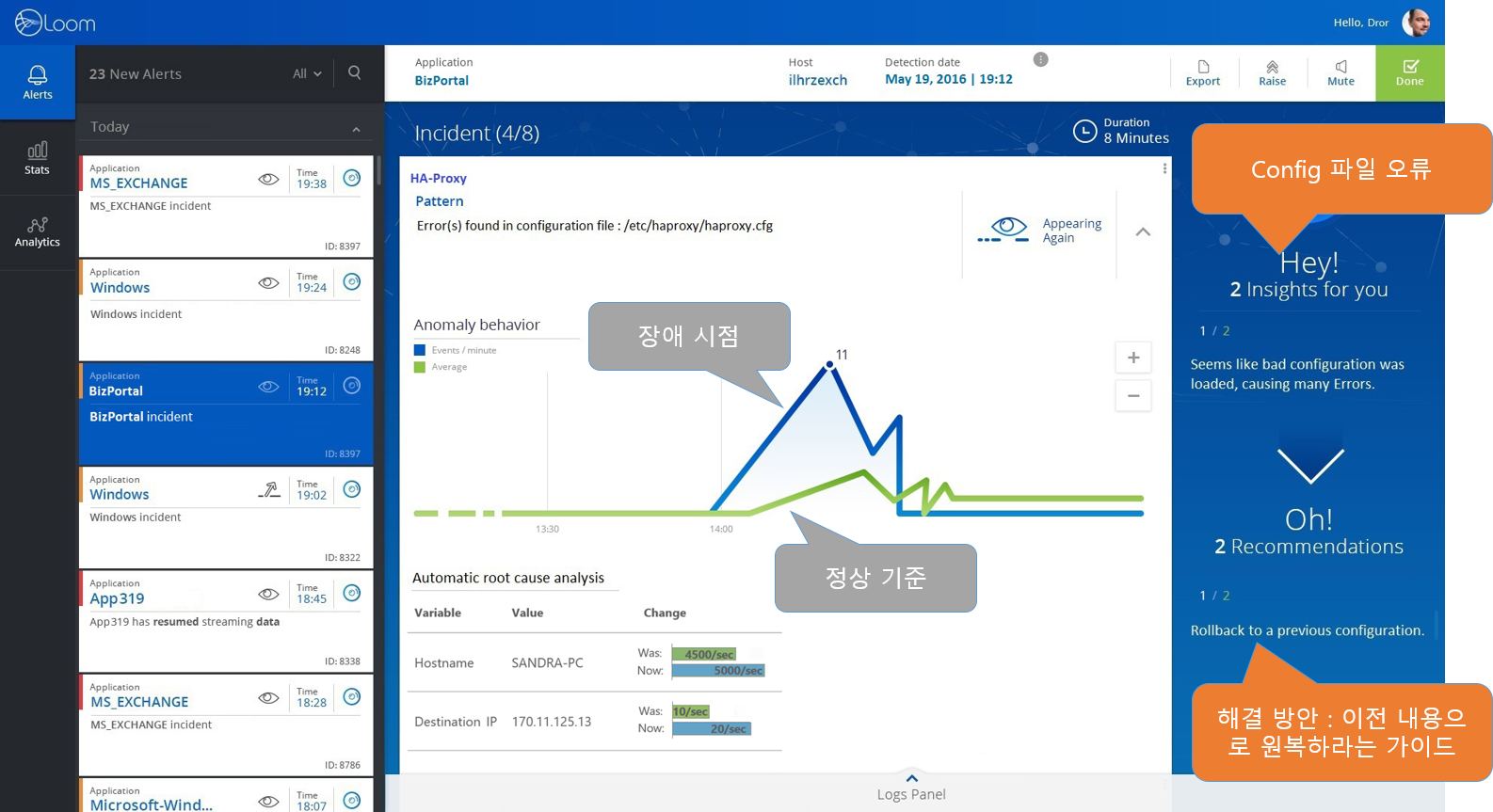Image resolution: width=1493 pixels, height=812 pixels.
Task: Click the Average legend swatch
Action: point(420,367)
